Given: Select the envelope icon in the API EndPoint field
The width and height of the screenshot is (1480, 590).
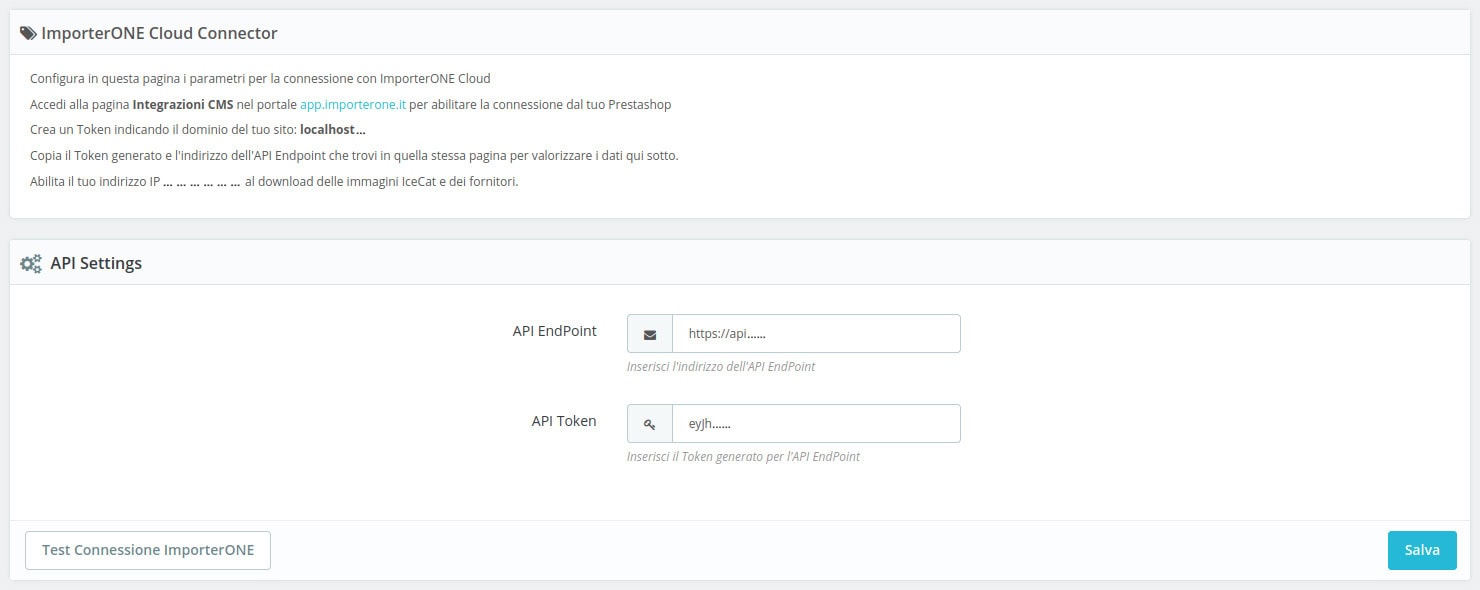Looking at the screenshot, I should point(649,333).
